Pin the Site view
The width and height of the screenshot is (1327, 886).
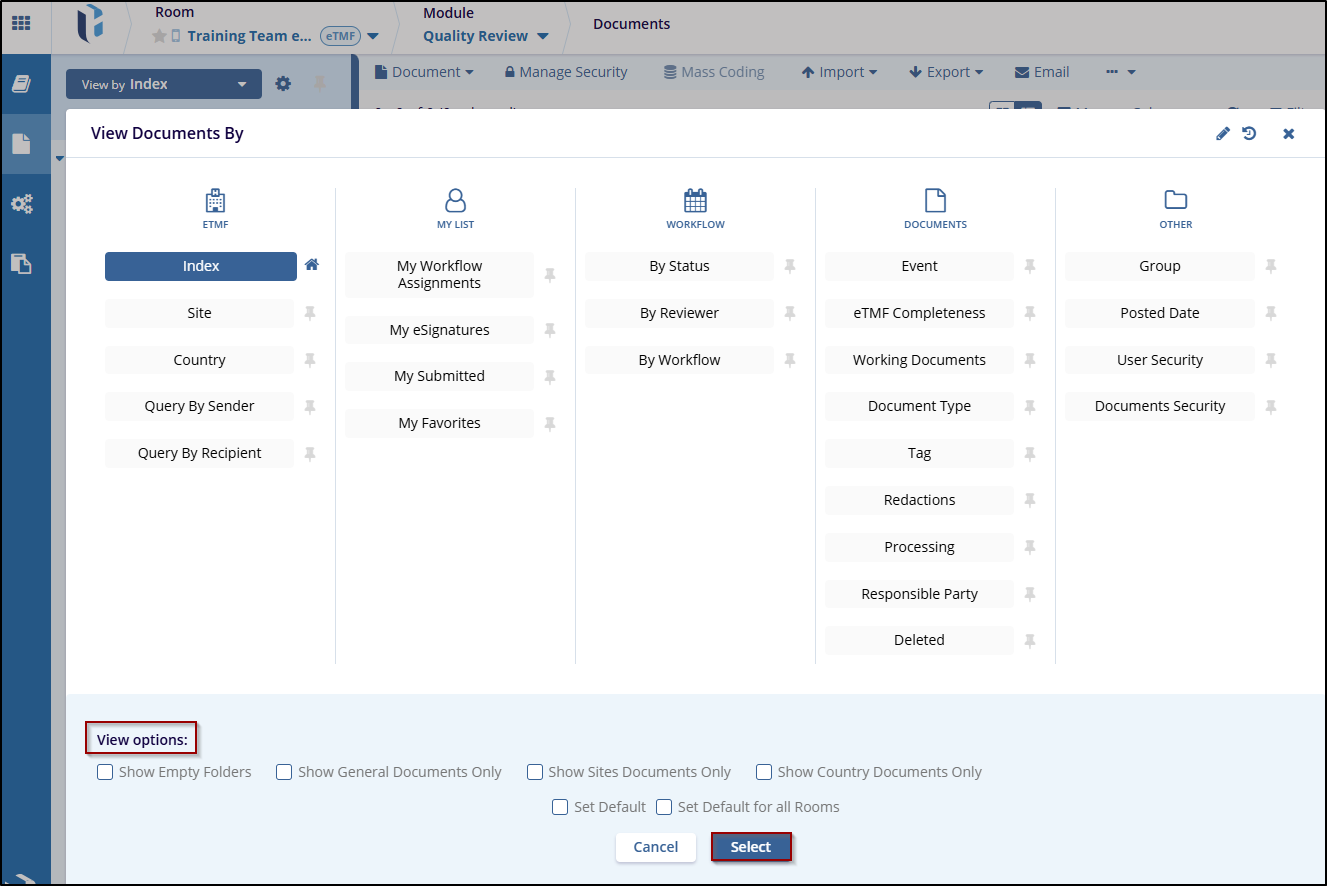(x=310, y=314)
